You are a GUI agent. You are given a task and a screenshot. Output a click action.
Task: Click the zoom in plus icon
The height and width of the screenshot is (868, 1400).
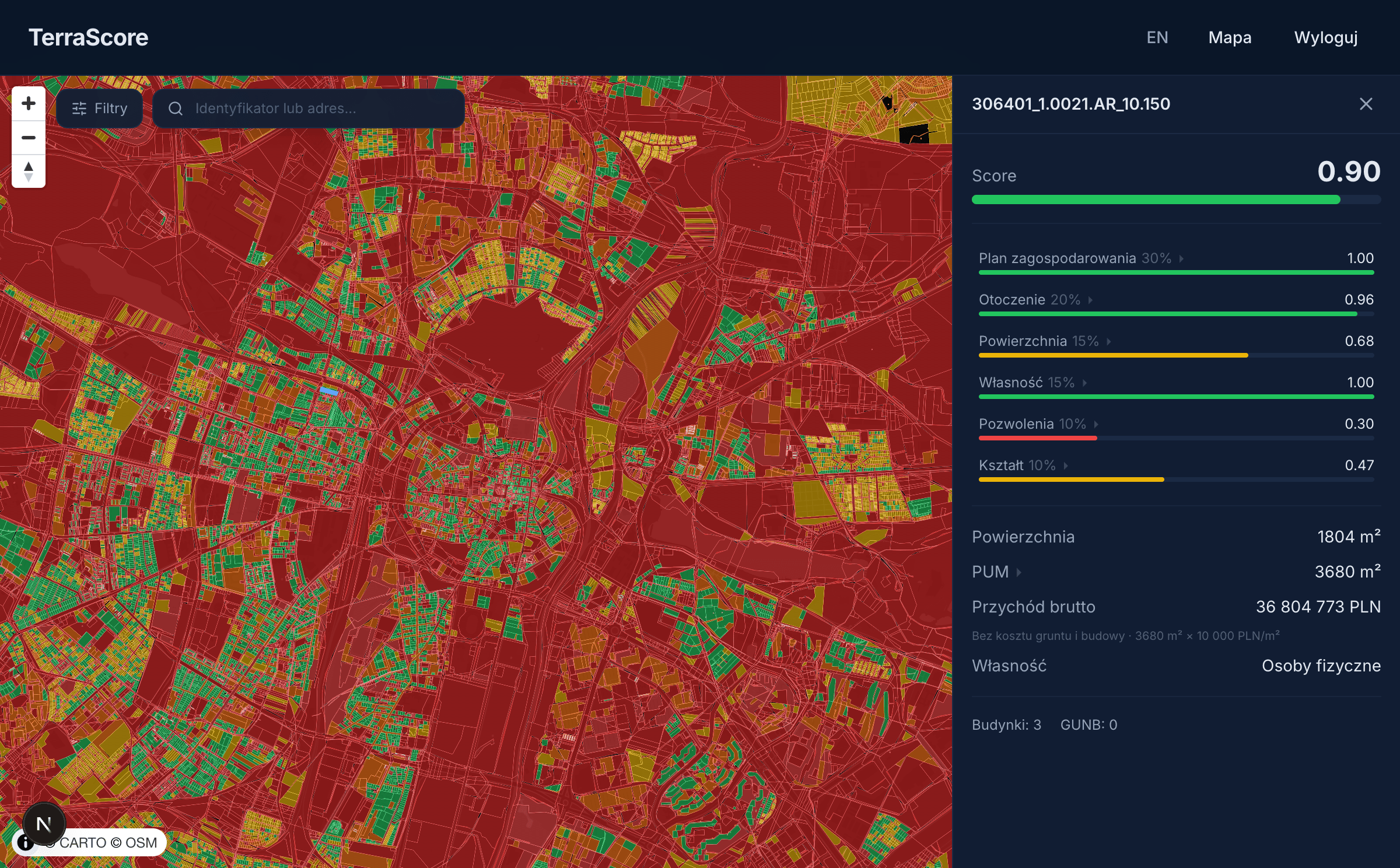[x=29, y=103]
